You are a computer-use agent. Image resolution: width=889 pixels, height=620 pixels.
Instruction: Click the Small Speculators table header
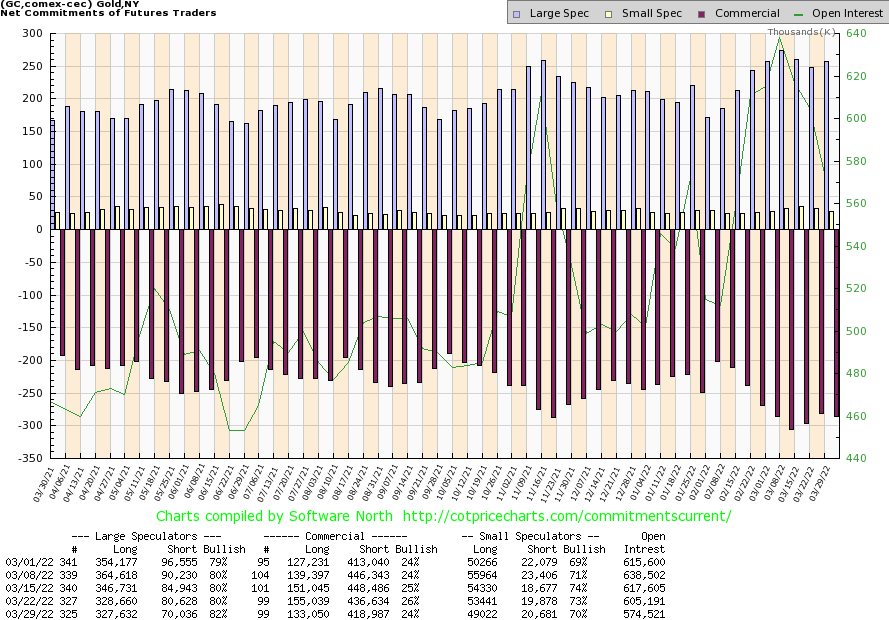click(530, 535)
